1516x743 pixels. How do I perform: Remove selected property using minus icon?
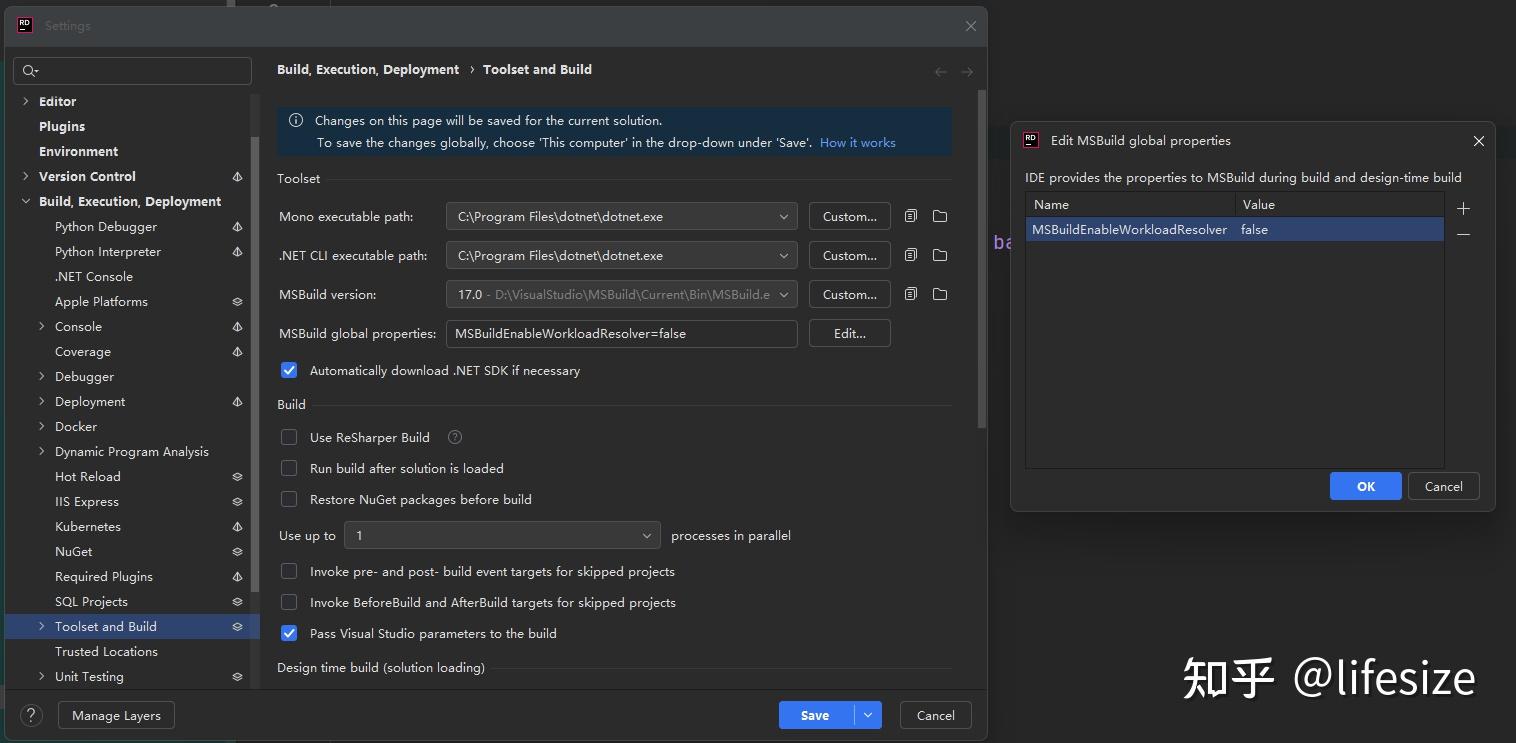click(1463, 234)
